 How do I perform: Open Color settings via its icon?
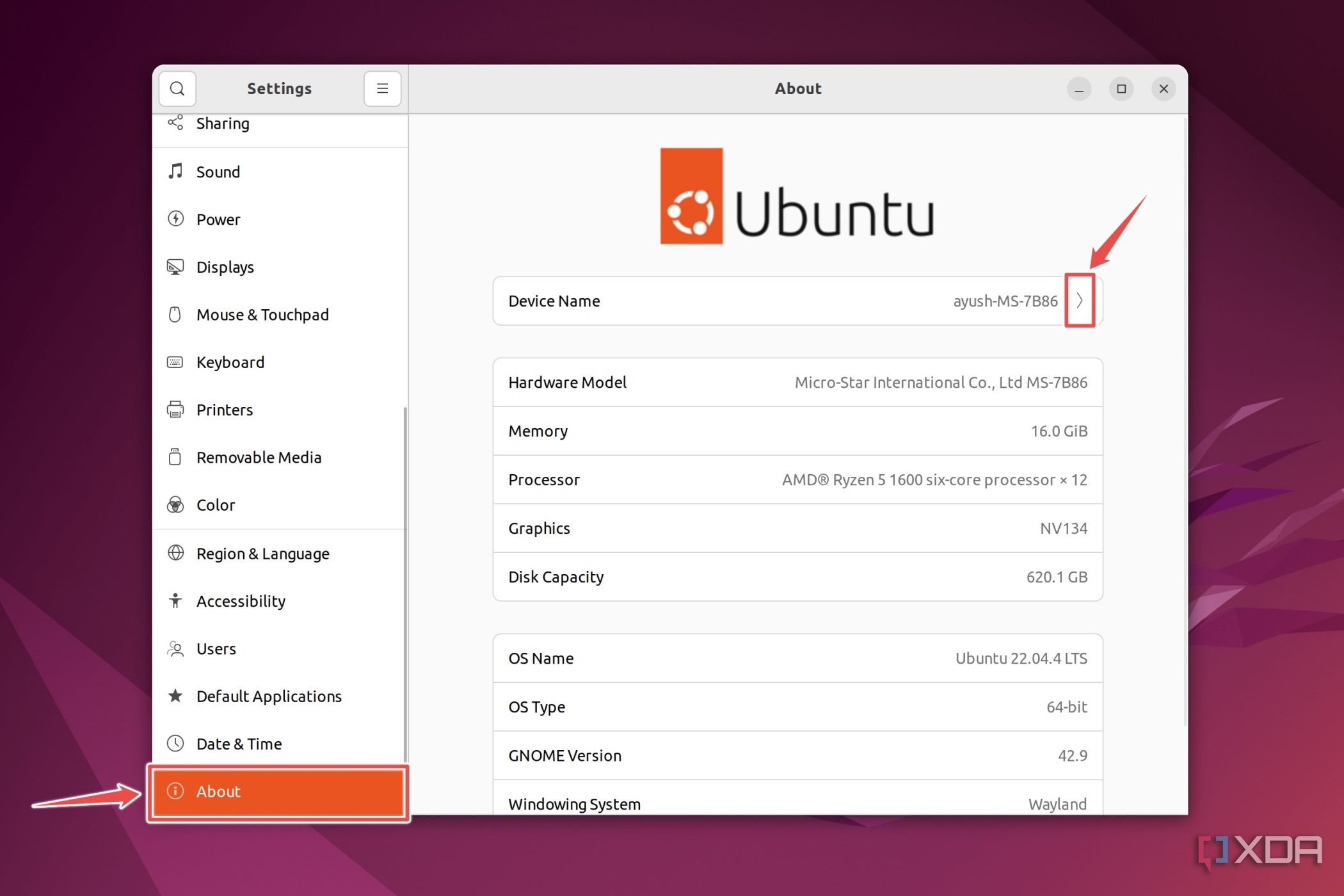pyautogui.click(x=175, y=504)
